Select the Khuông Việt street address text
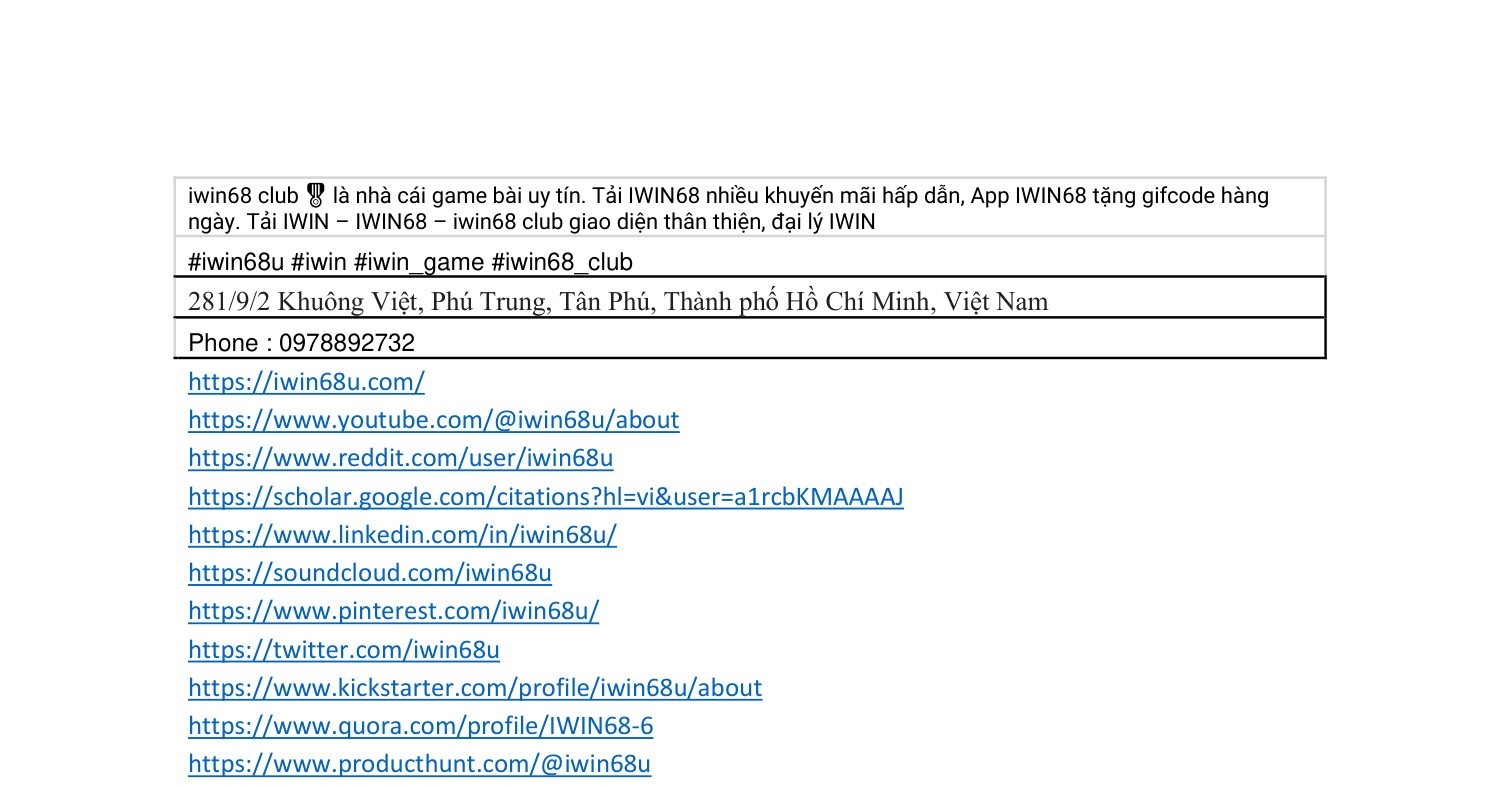Image resolution: width=1500 pixels, height=785 pixels. click(x=618, y=300)
